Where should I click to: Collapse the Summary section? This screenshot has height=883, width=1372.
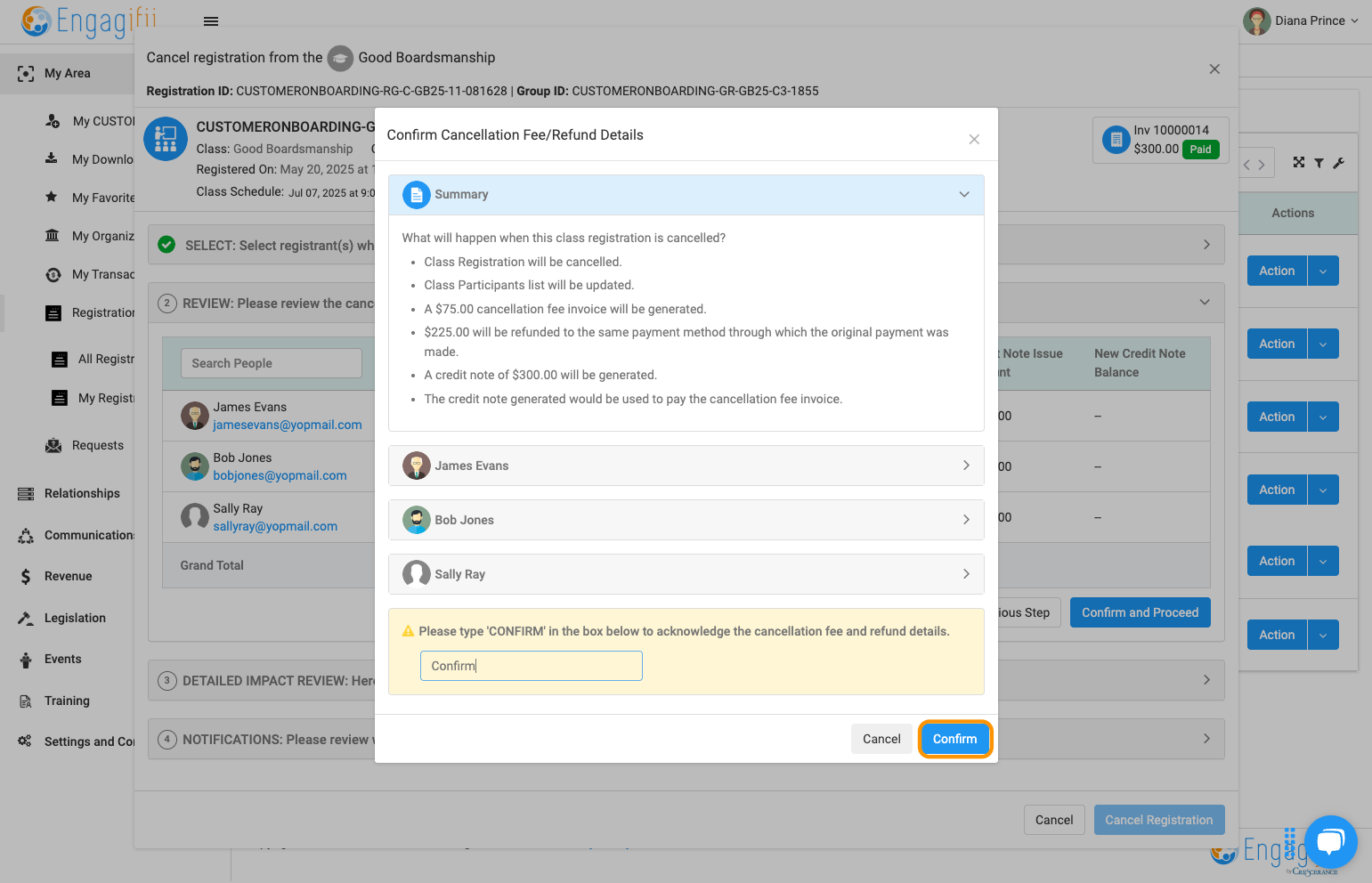pos(964,195)
